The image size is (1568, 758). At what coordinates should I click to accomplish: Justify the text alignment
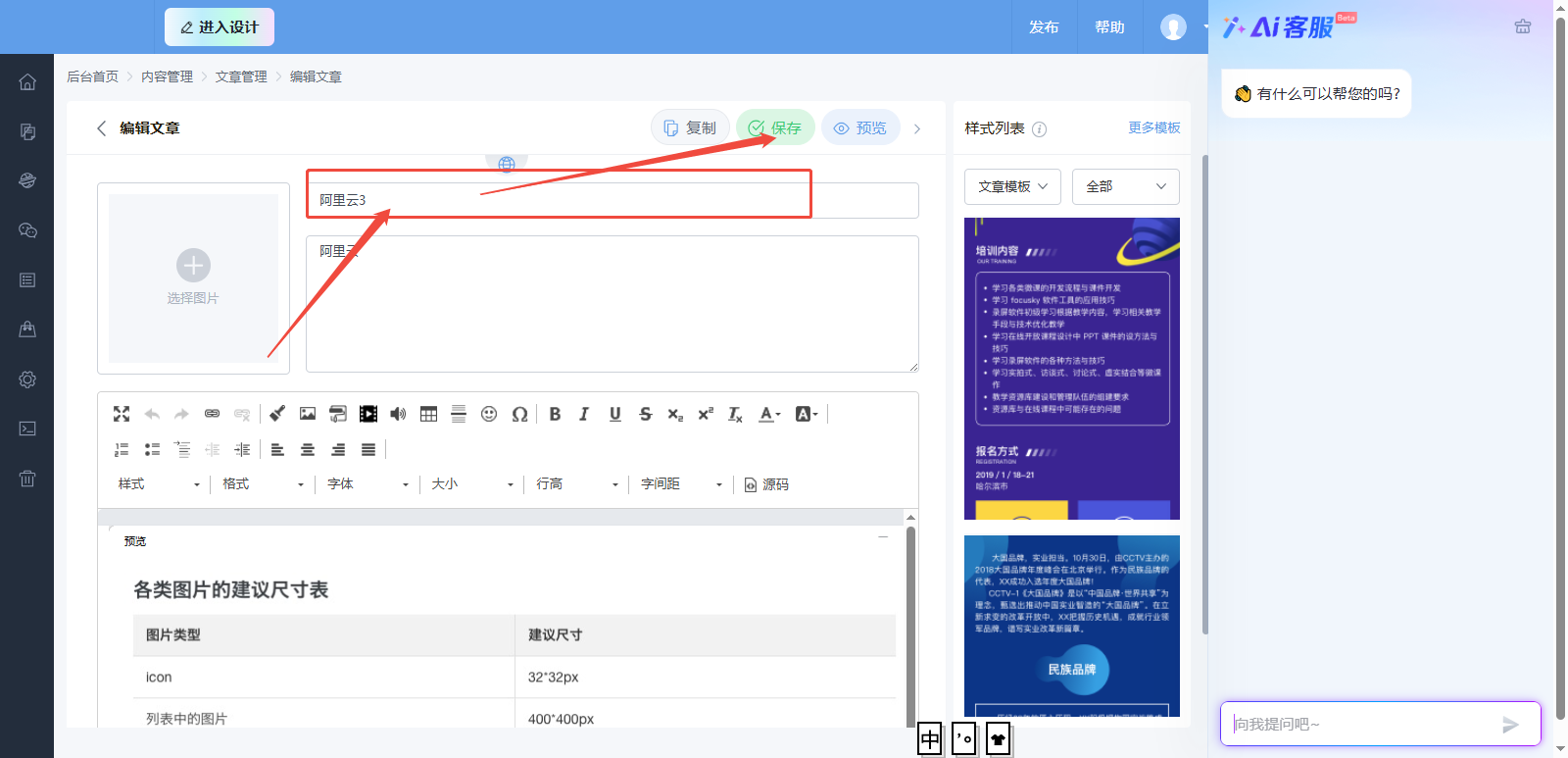tap(368, 449)
